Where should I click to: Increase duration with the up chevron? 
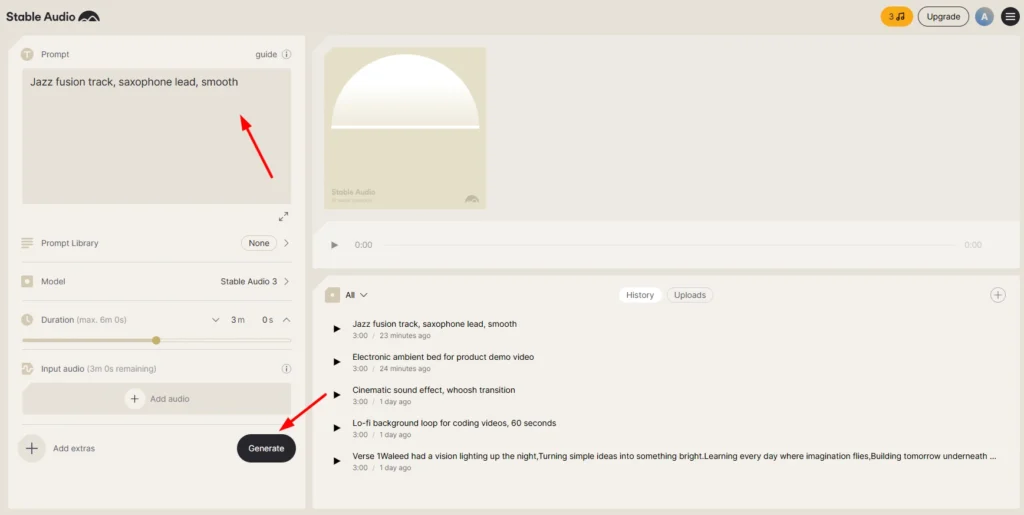(x=286, y=320)
